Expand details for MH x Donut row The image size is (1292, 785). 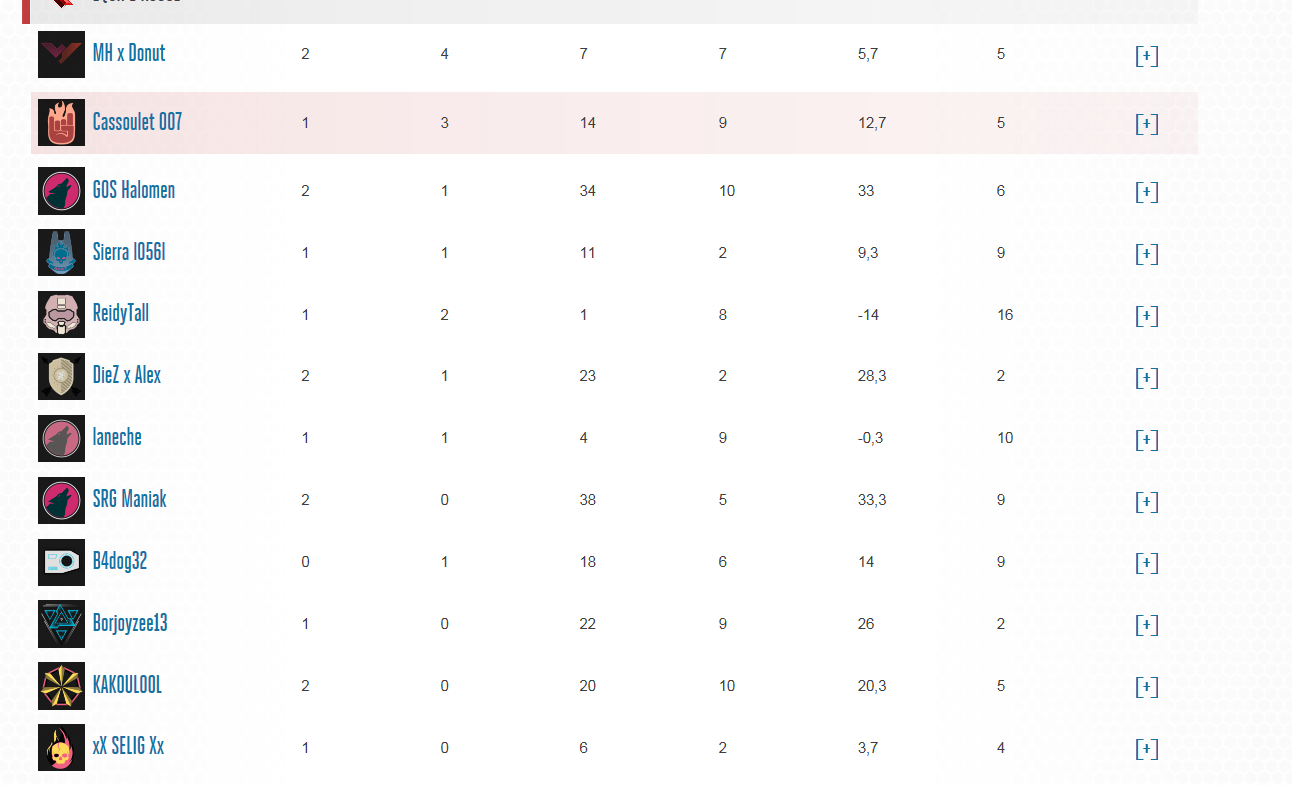click(x=1147, y=56)
